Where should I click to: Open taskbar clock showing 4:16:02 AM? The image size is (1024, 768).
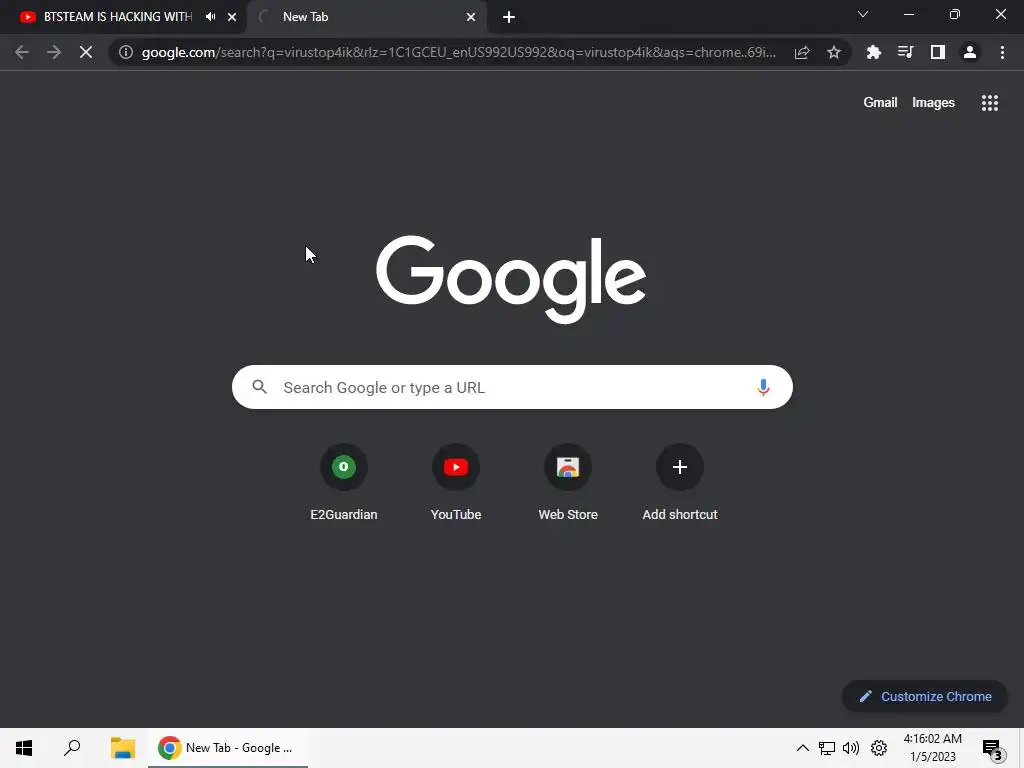point(933,748)
